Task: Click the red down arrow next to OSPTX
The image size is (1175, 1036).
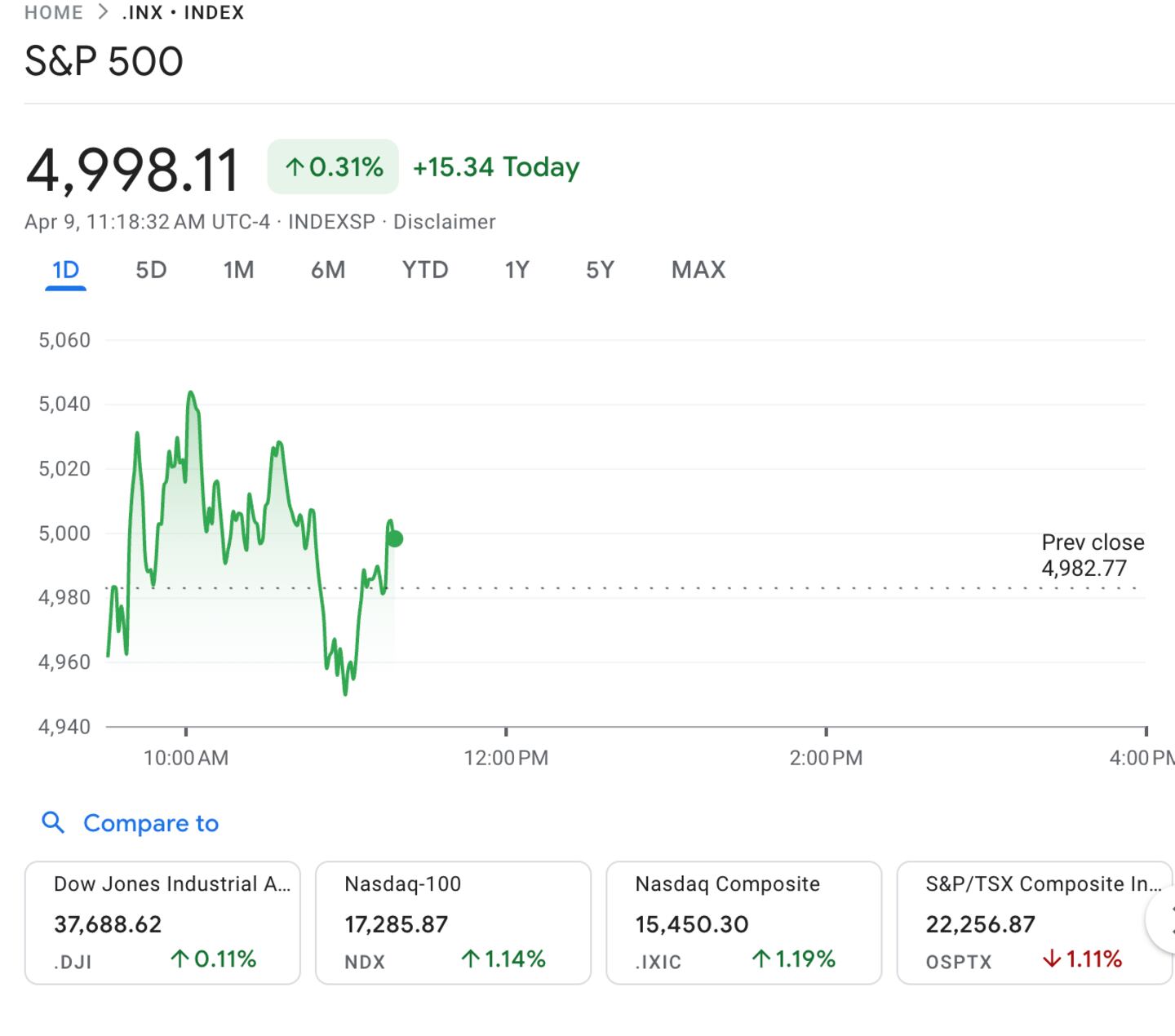Action: click(1051, 959)
